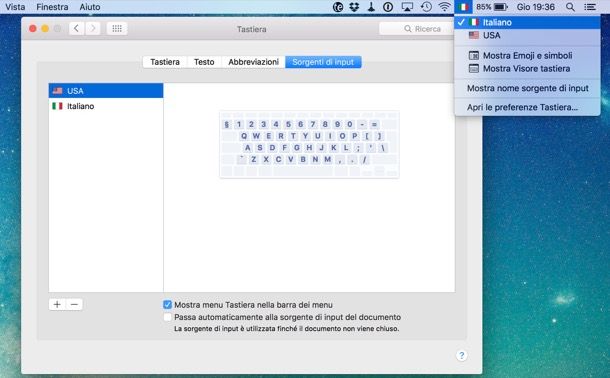
Task: Click Apri le preferenze Tastiera…
Action: click(x=527, y=107)
